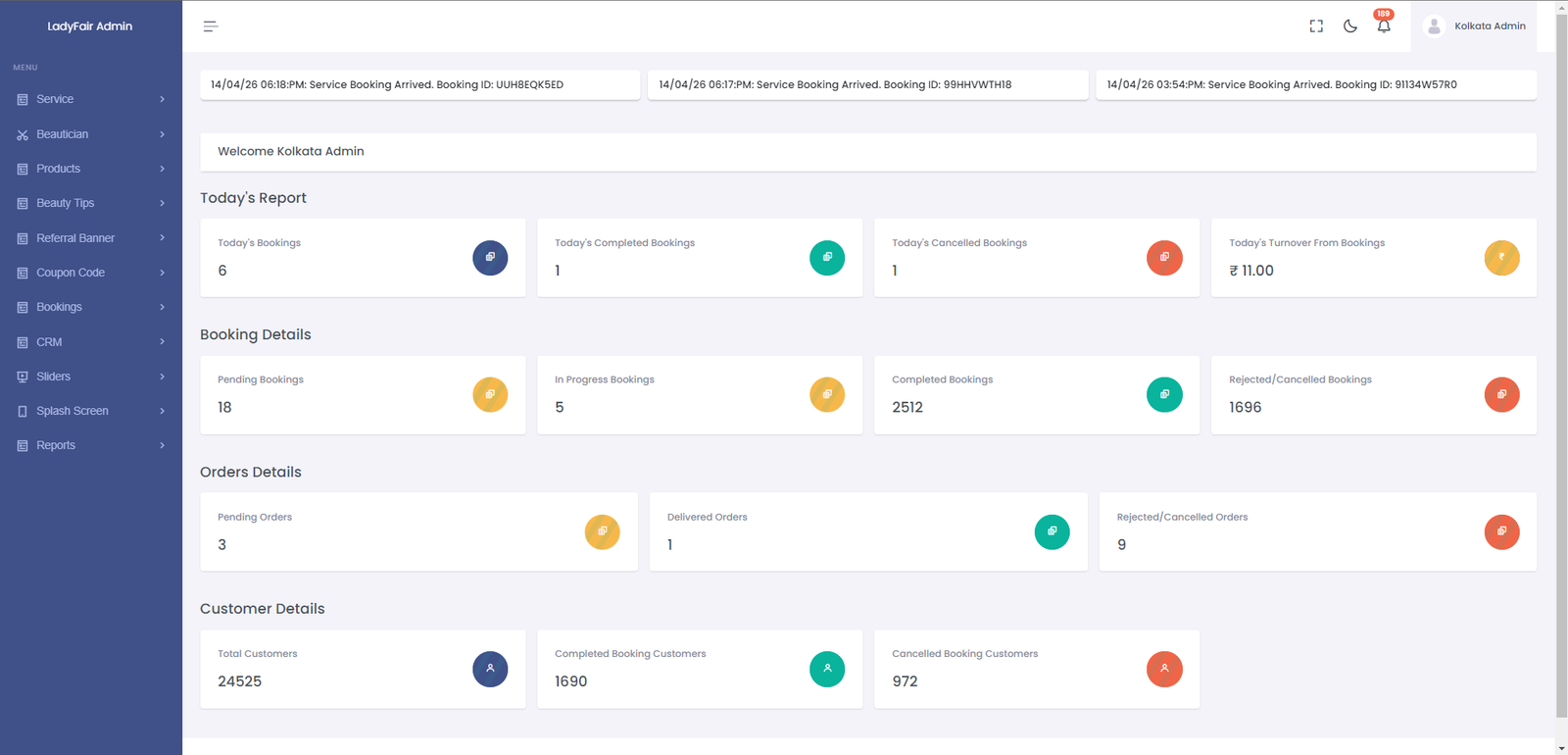The image size is (1568, 755).
Task: Click the LadyFair Admin logo link
Action: (x=90, y=26)
